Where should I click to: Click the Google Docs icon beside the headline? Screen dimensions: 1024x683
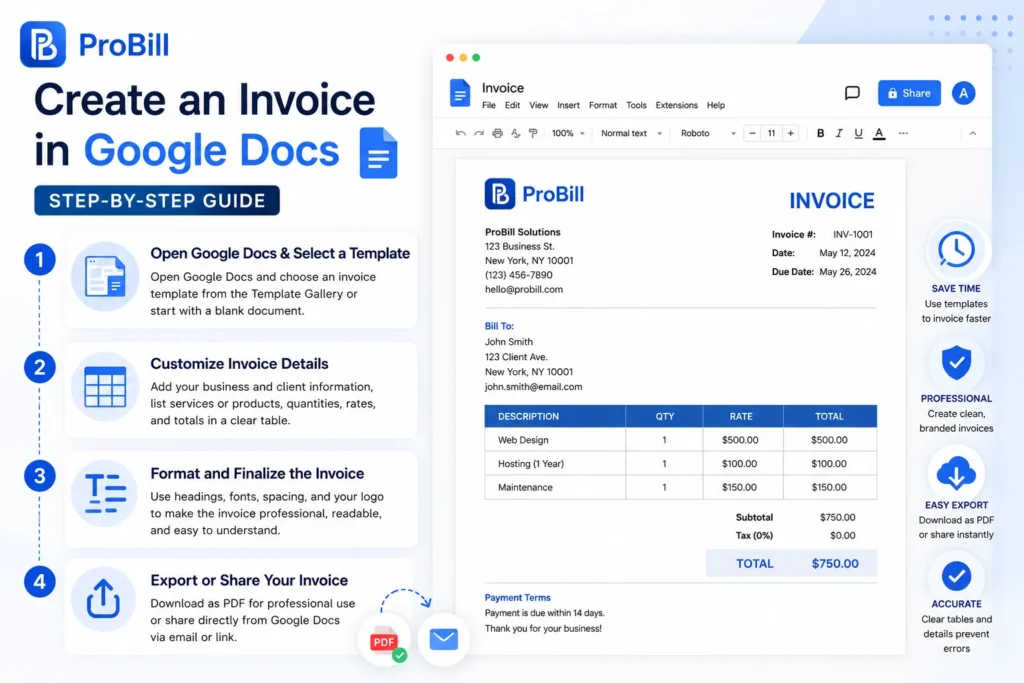(378, 153)
